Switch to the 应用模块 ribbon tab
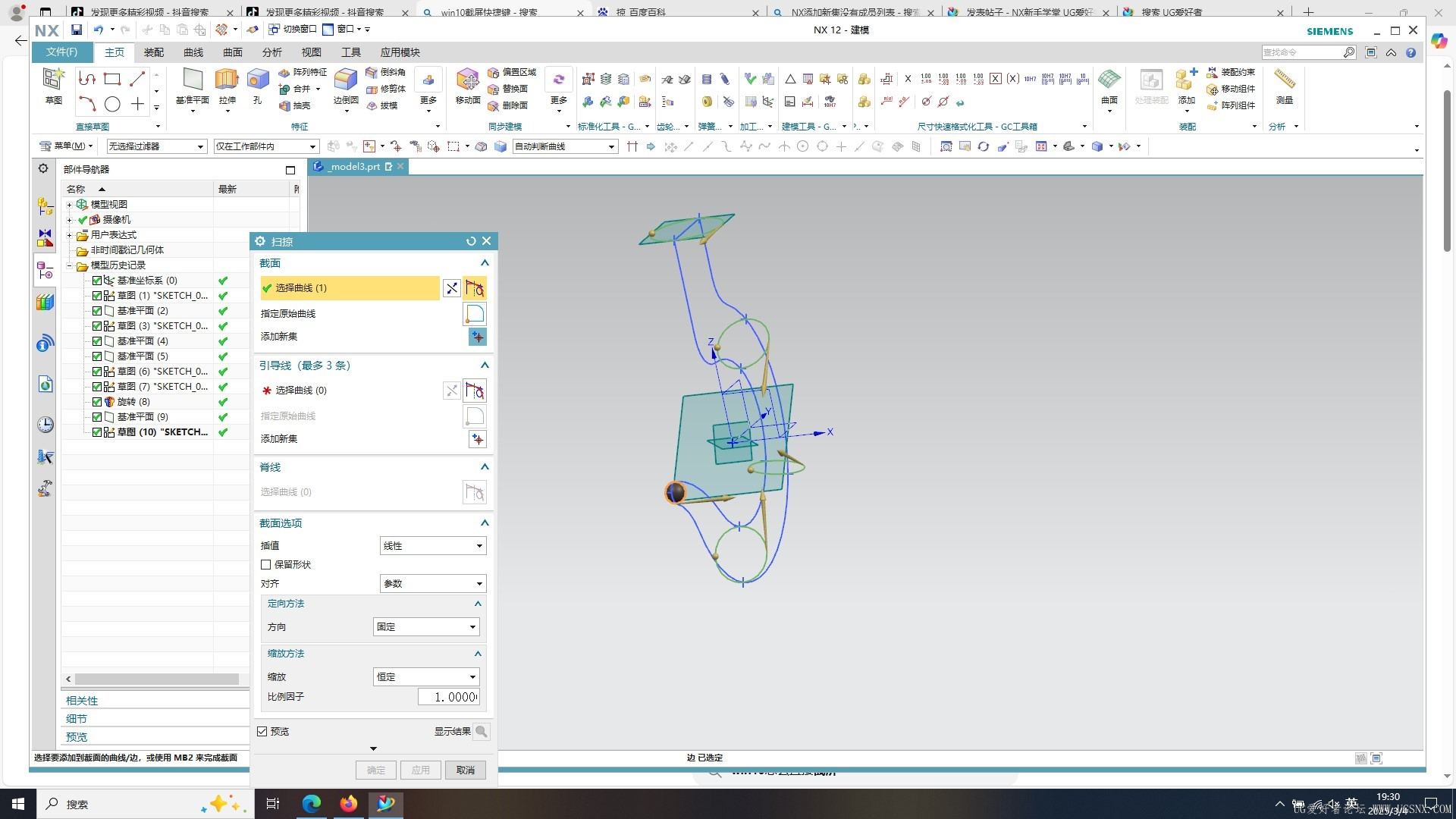The width and height of the screenshot is (1456, 819). click(400, 52)
